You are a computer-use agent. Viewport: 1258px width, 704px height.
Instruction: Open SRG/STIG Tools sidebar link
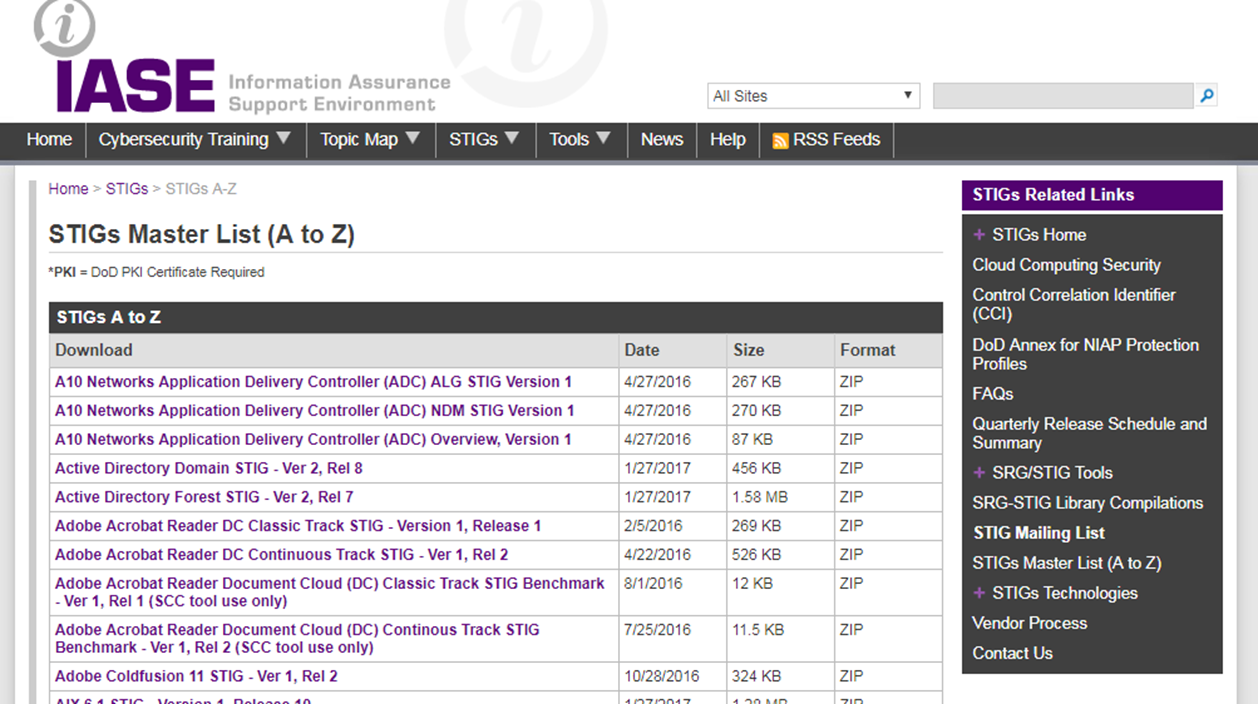[1052, 473]
